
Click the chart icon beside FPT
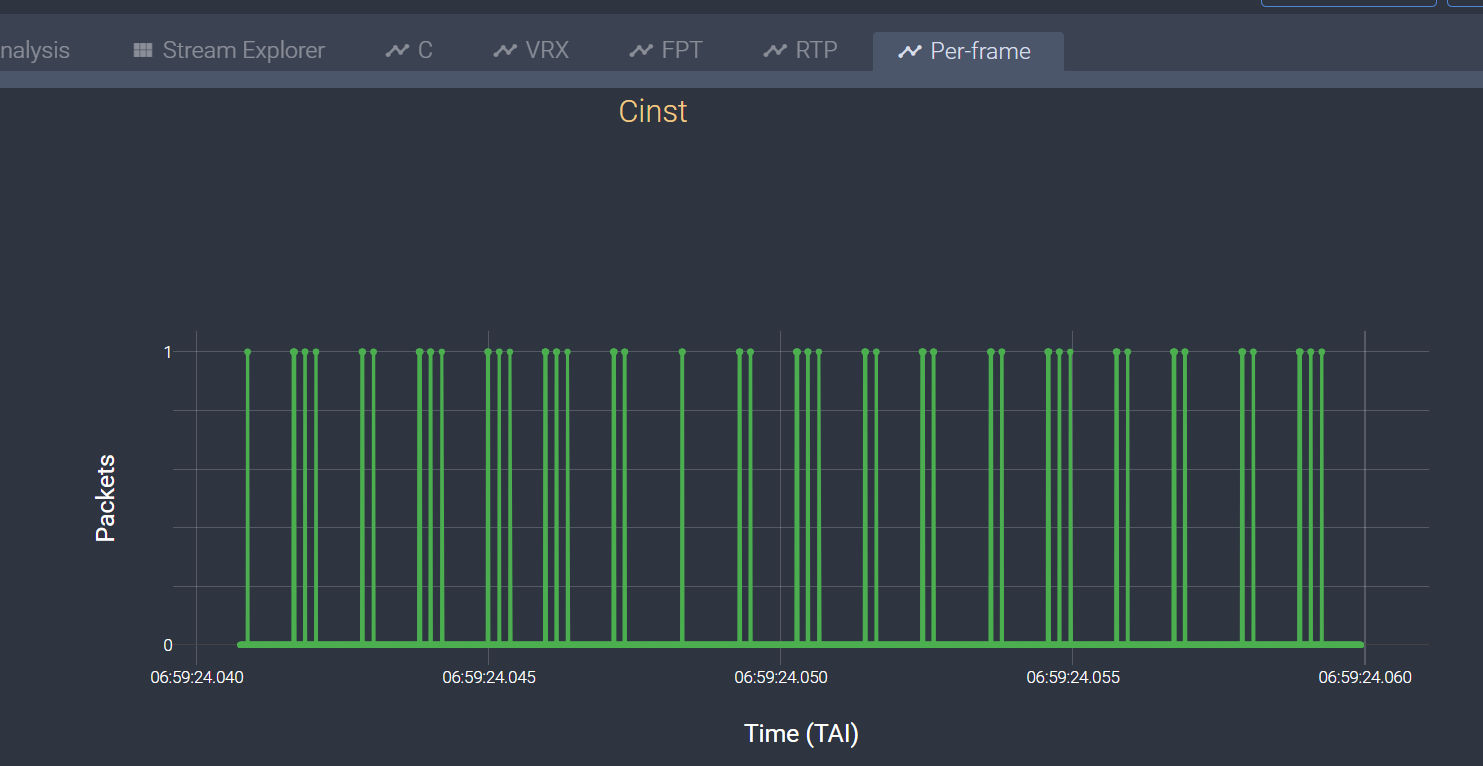click(x=641, y=50)
